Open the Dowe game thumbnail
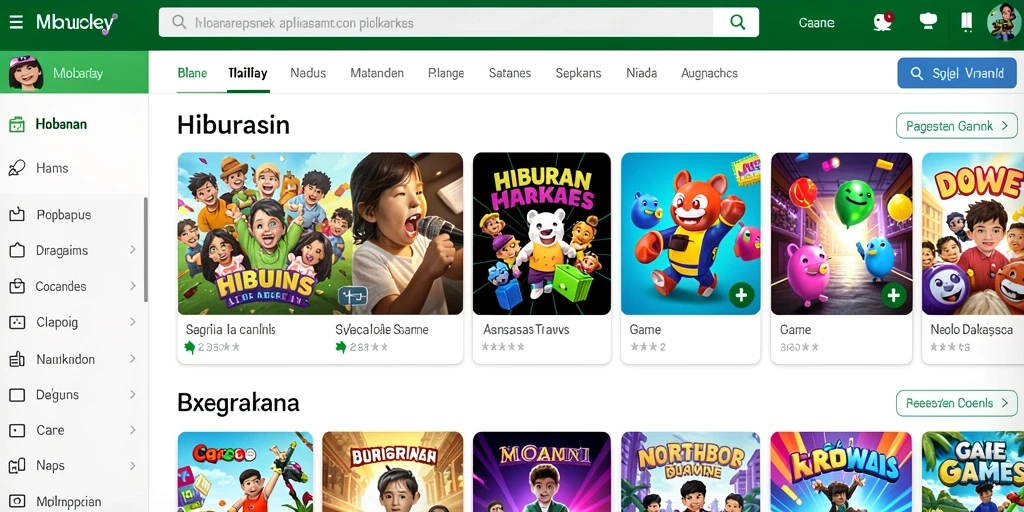This screenshot has width=1024, height=512. 973,234
